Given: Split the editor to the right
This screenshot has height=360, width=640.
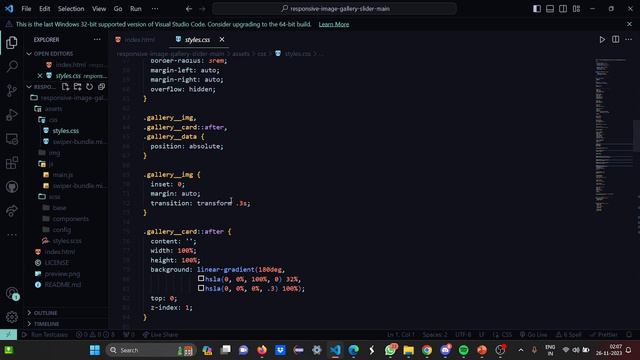Looking at the screenshot, I should point(616,40).
